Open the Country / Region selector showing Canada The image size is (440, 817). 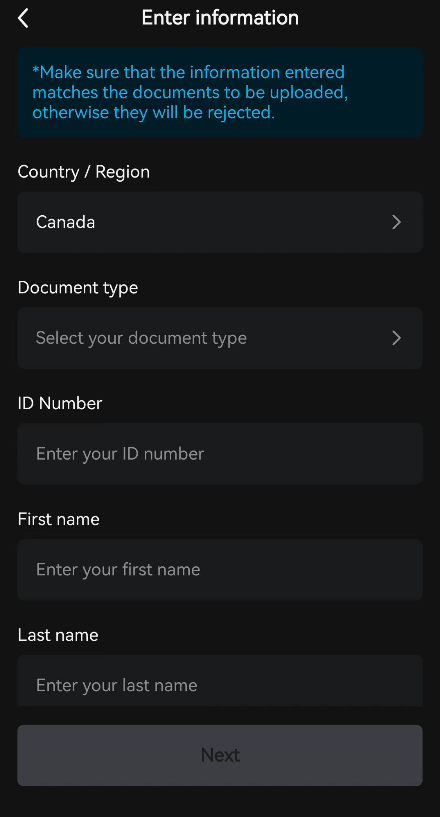coord(220,222)
